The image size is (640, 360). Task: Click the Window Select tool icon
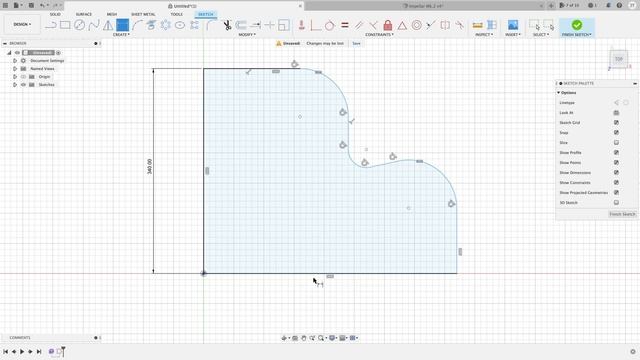tap(534, 25)
